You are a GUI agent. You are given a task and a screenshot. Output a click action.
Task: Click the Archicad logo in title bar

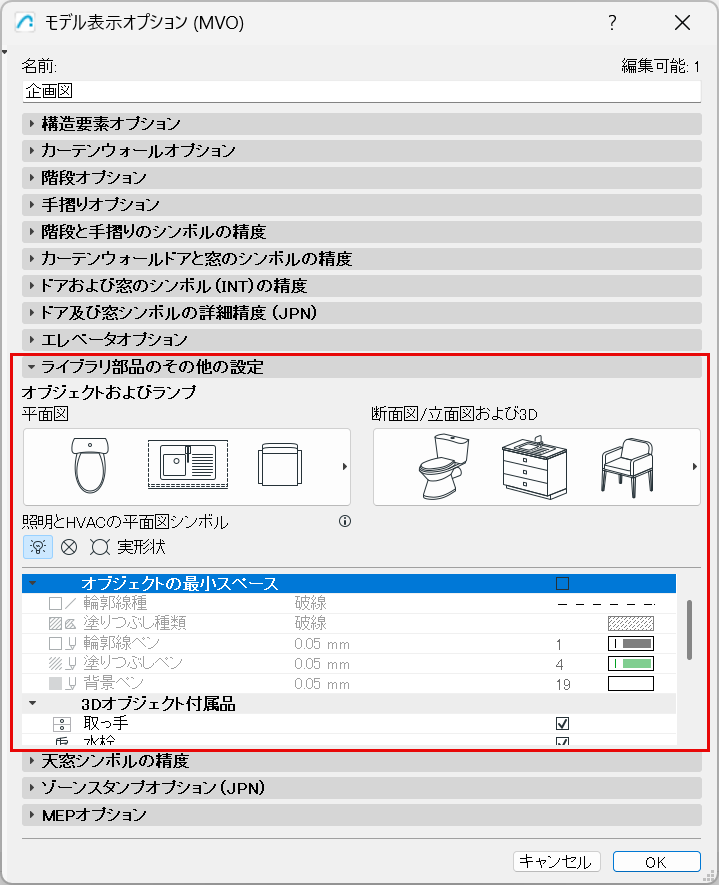(x=25, y=23)
